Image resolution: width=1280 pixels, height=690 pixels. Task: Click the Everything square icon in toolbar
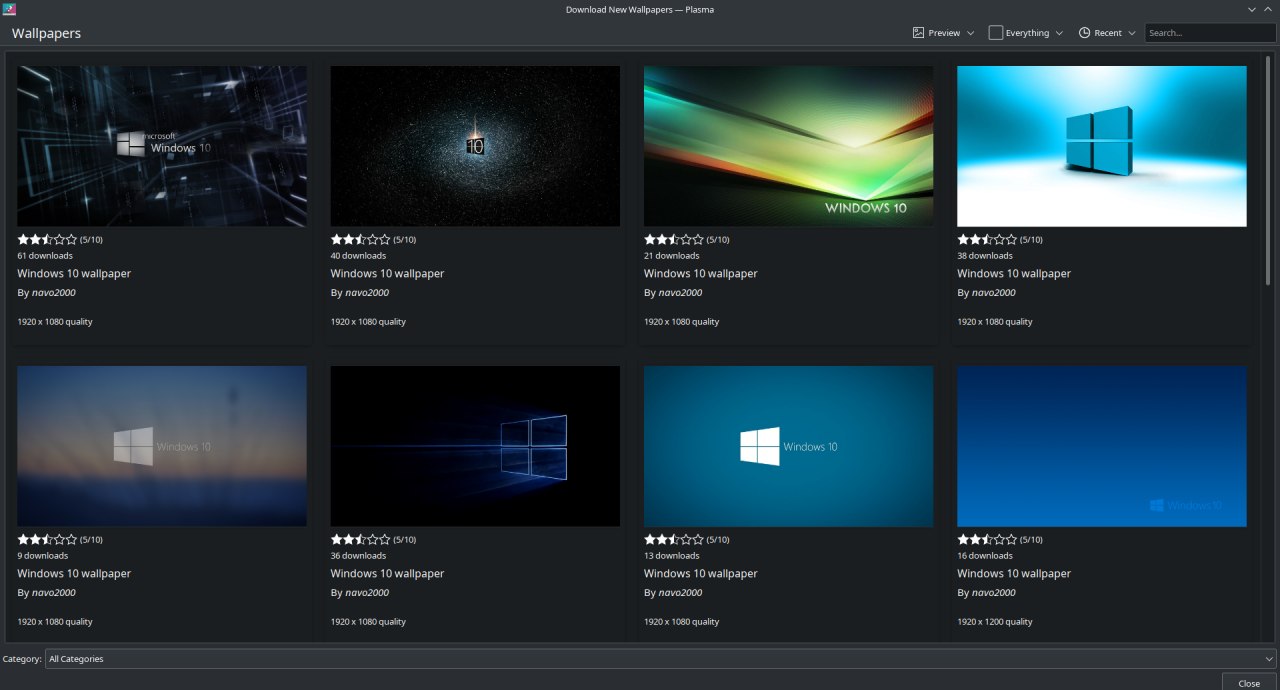point(996,33)
